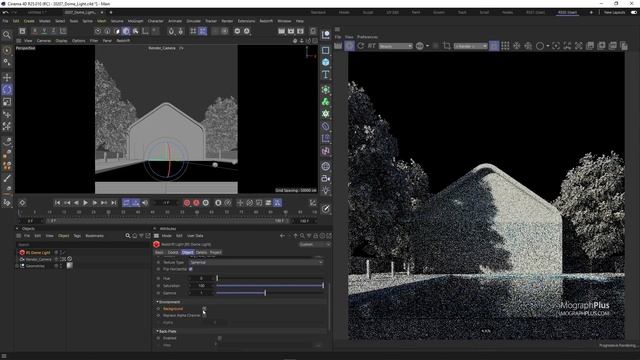
Task: Click the last RenderView toolbar icon
Action: pyautogui.click(x=624, y=46)
